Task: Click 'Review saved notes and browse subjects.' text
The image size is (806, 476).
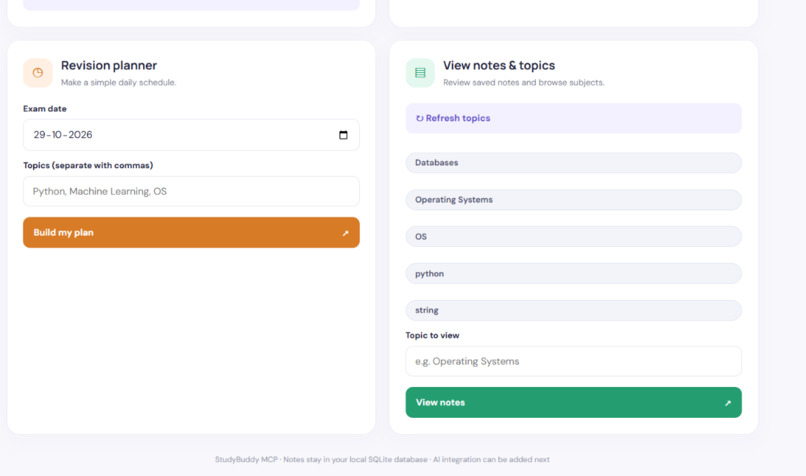Action: coord(524,82)
